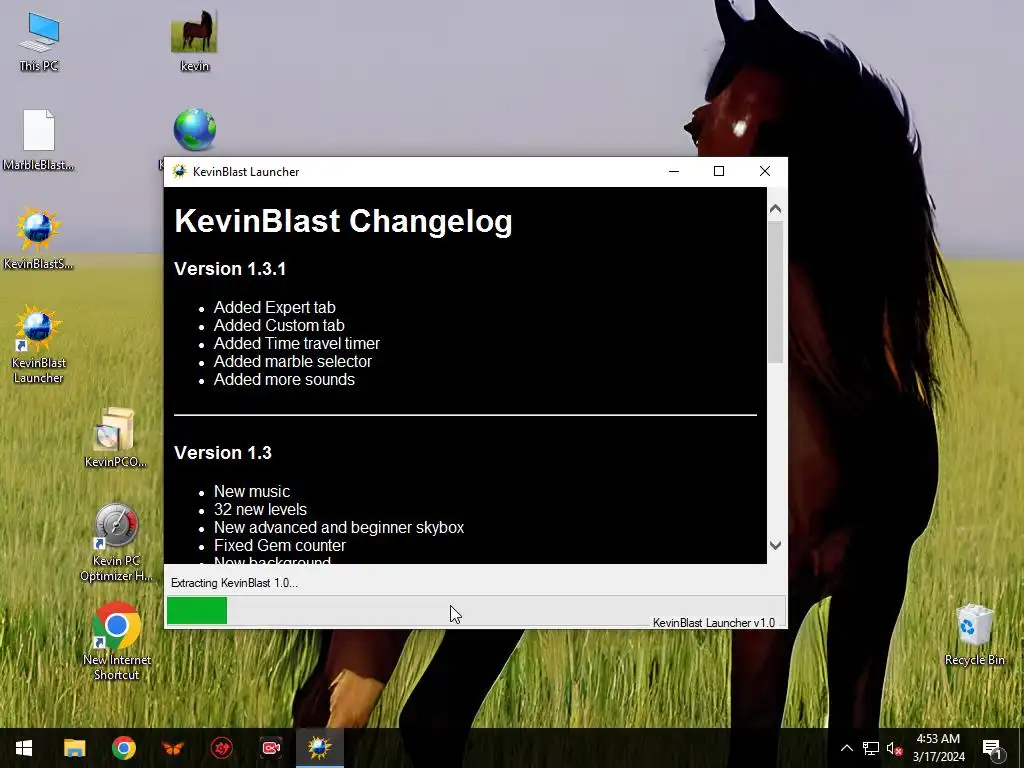The image size is (1024, 768).
Task: Open Kevin PC Optimizer shortcut
Action: (116, 542)
